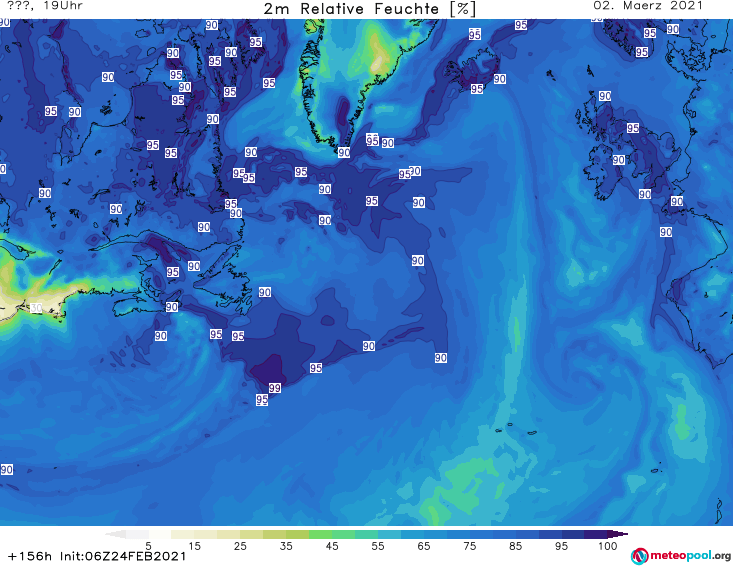
Task: Click the '5' value on the color scale
Action: [x=148, y=545]
